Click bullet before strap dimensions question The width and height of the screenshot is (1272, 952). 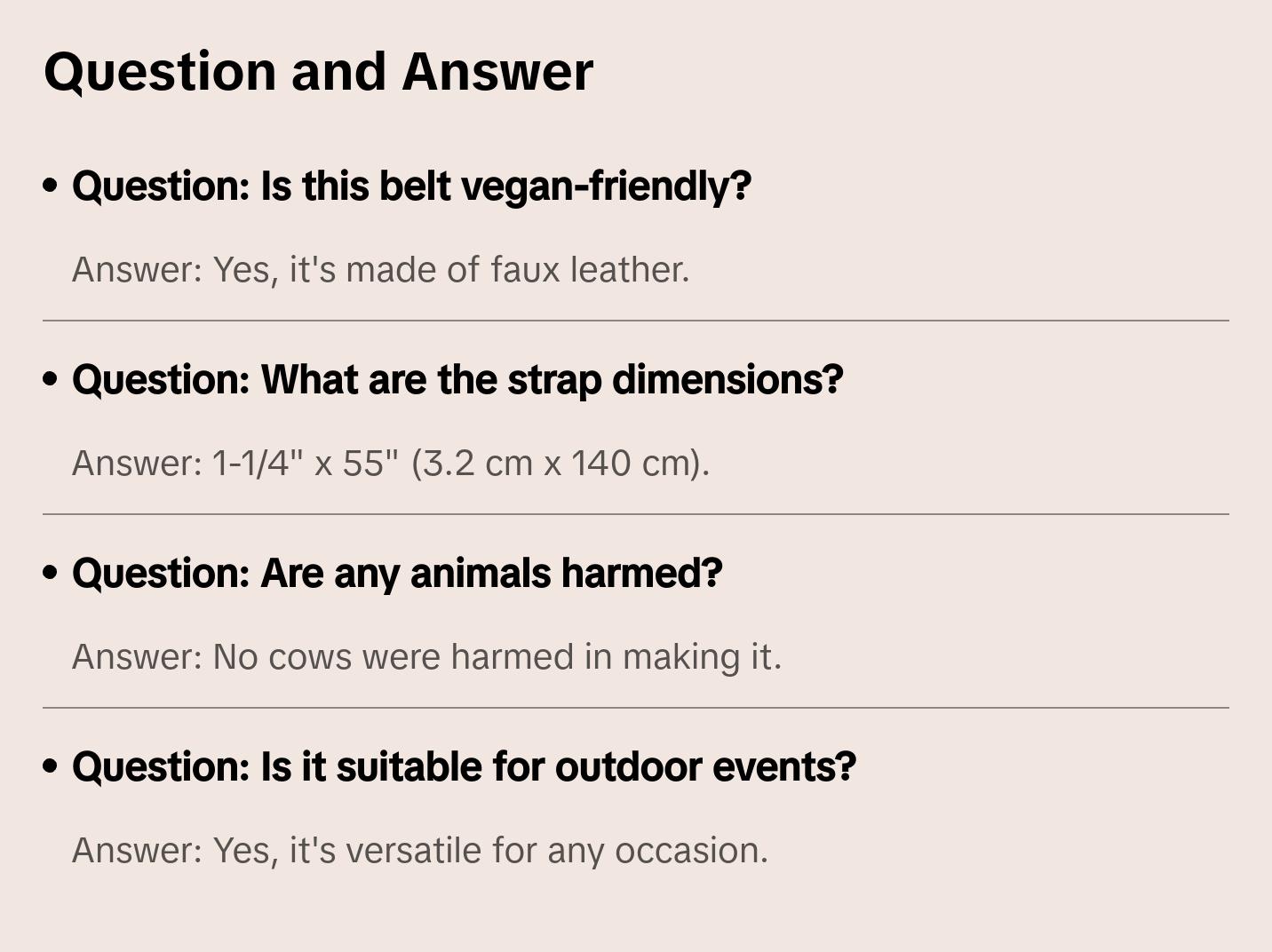(x=51, y=379)
